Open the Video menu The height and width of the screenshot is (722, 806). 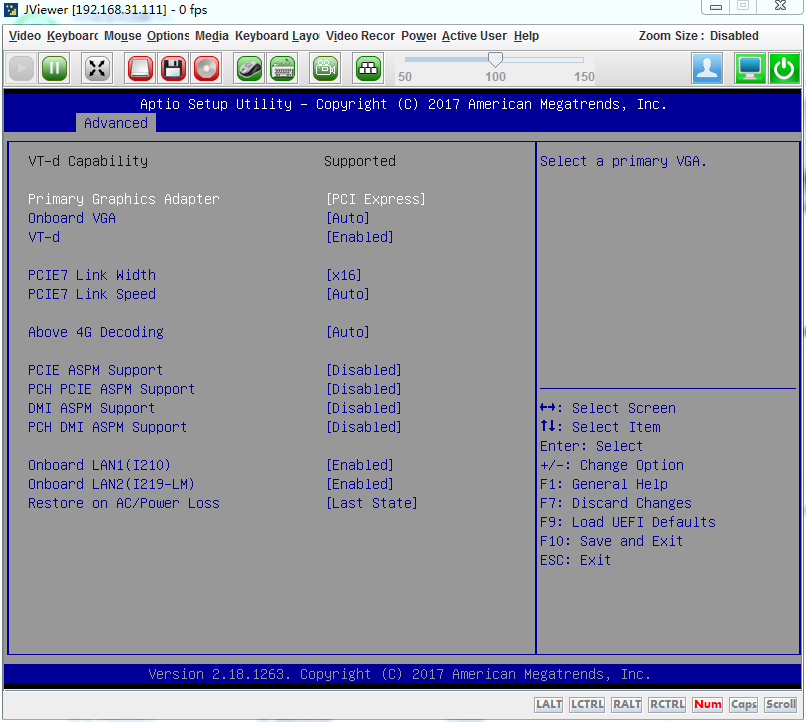pyautogui.click(x=25, y=36)
